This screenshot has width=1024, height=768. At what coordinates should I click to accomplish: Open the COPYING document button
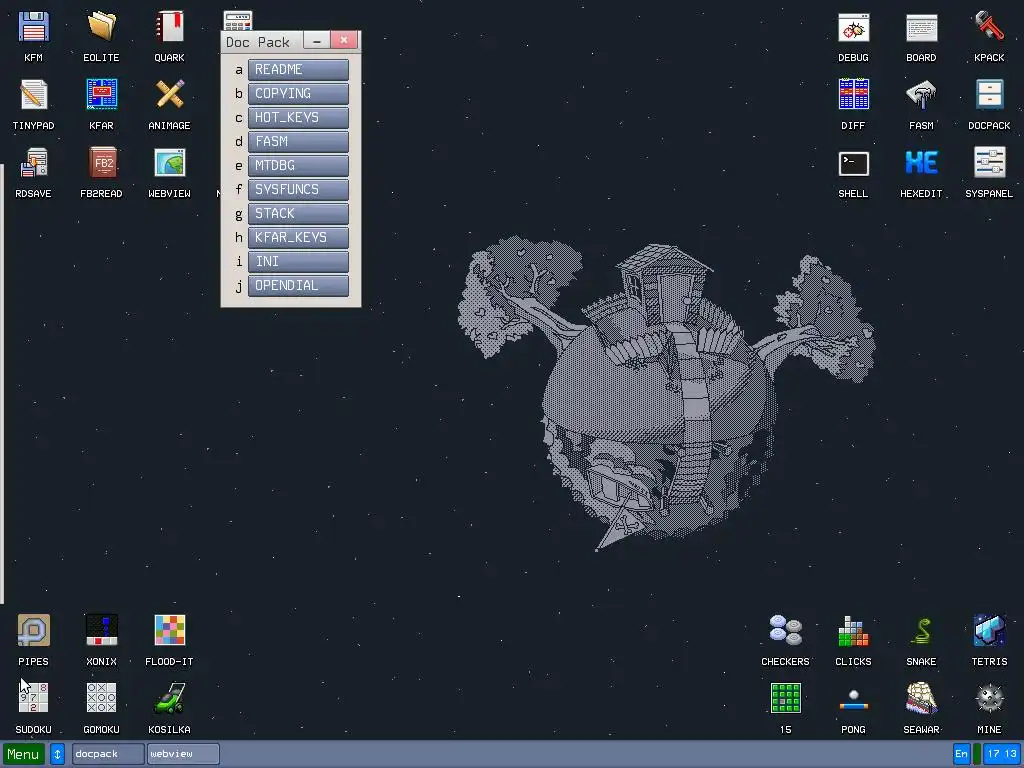[x=298, y=94]
